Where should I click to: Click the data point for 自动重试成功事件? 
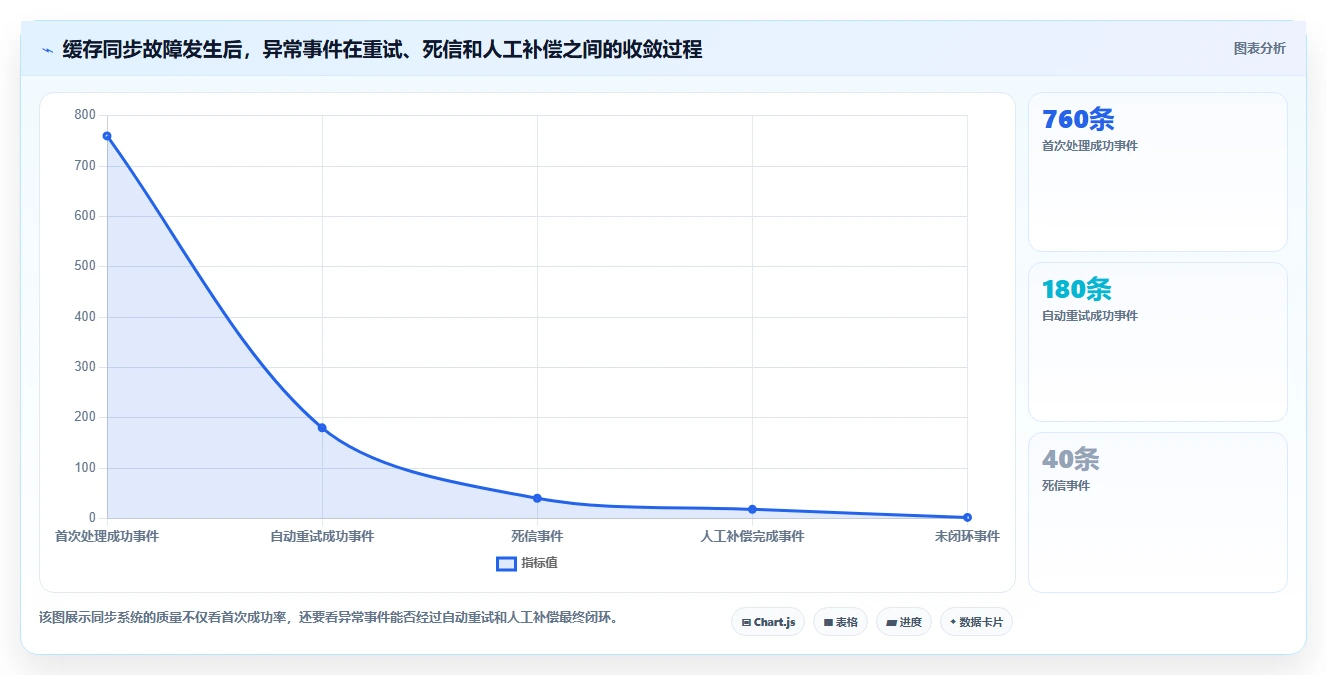tap(322, 428)
